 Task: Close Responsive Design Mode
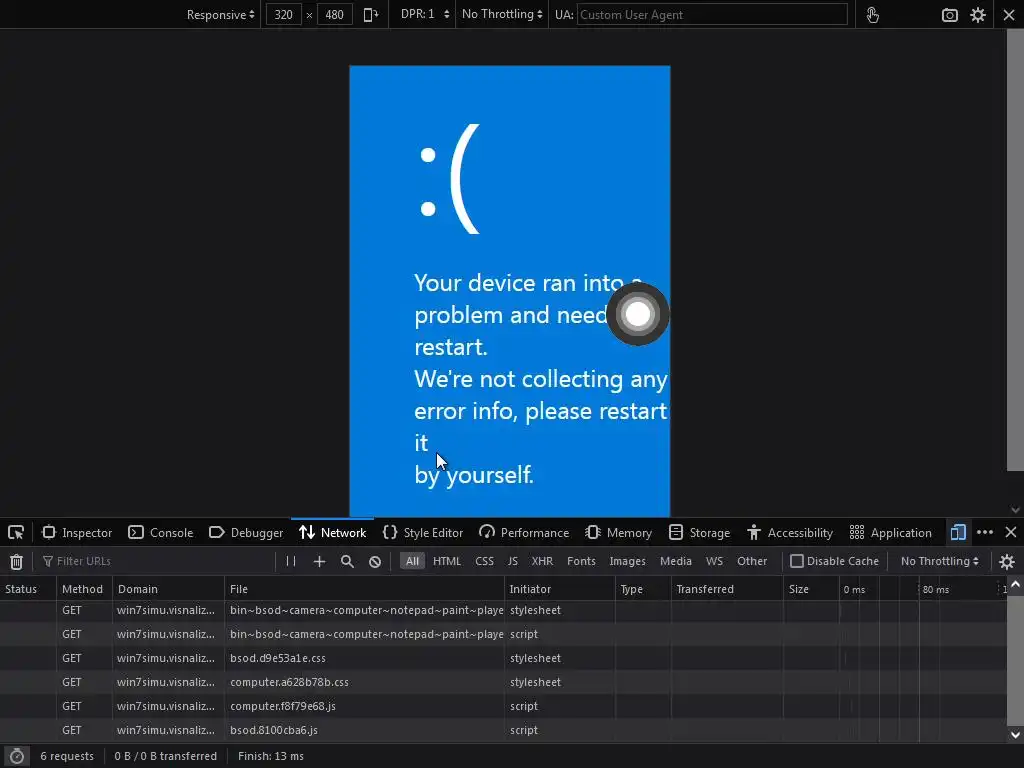[1009, 15]
